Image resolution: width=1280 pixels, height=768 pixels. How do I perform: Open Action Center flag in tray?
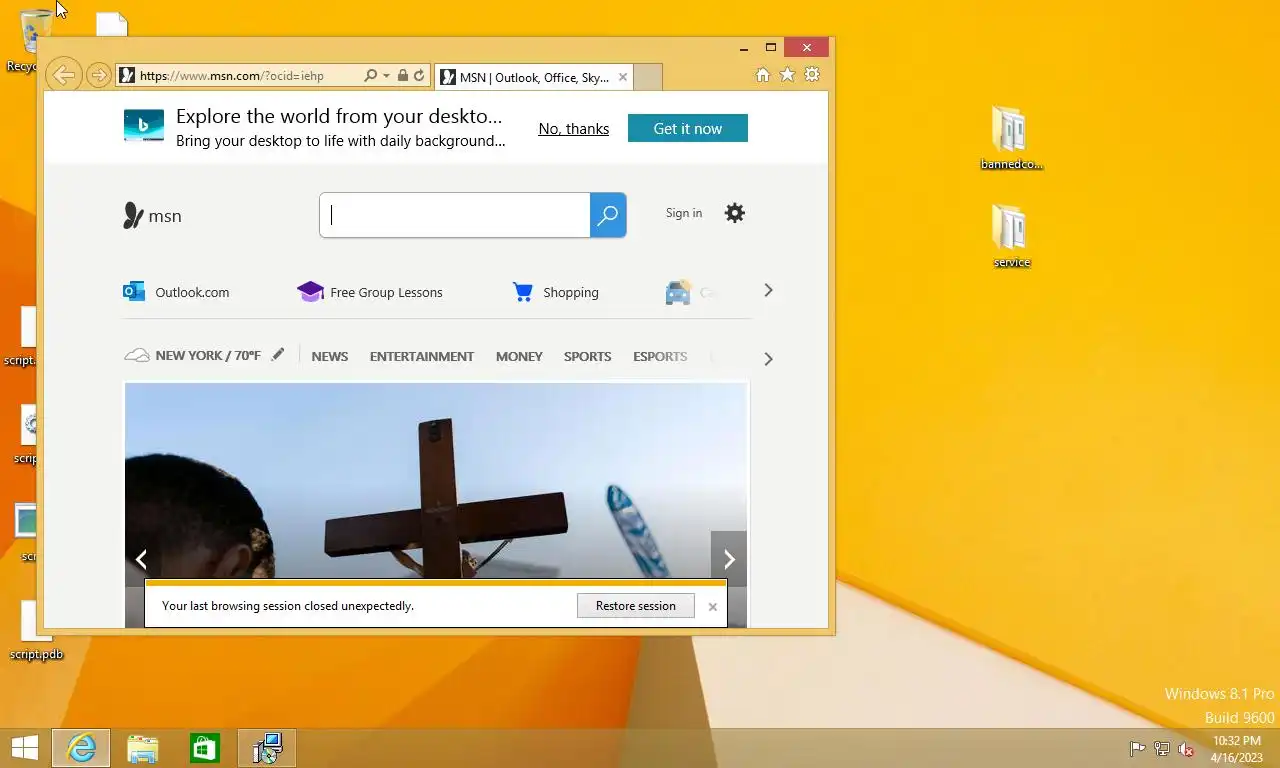coord(1137,749)
